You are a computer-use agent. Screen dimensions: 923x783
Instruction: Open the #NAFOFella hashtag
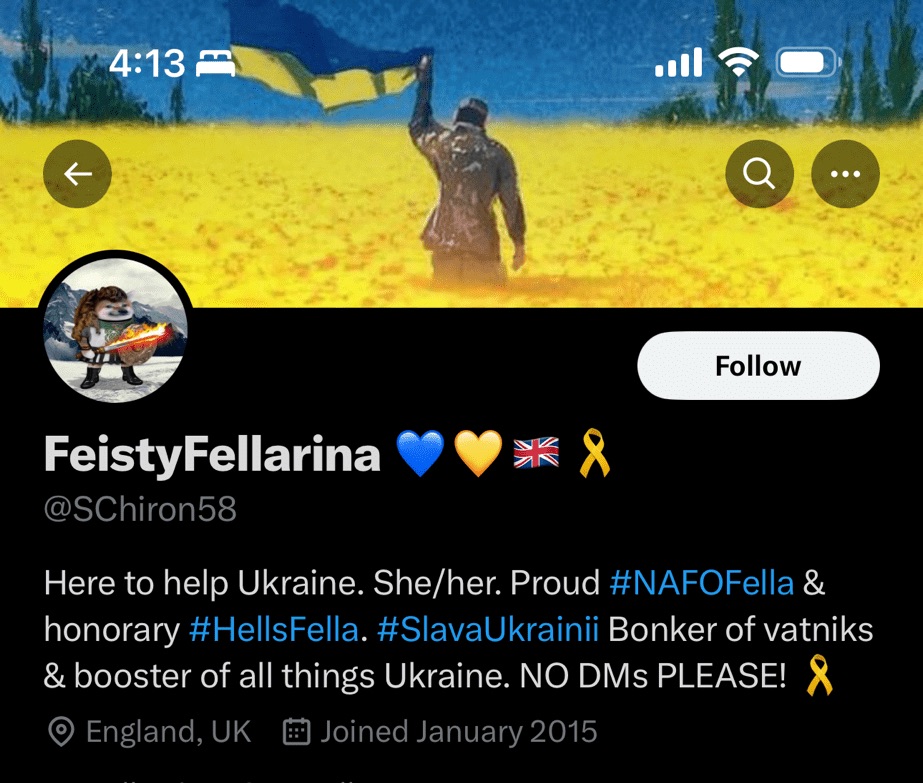(702, 583)
